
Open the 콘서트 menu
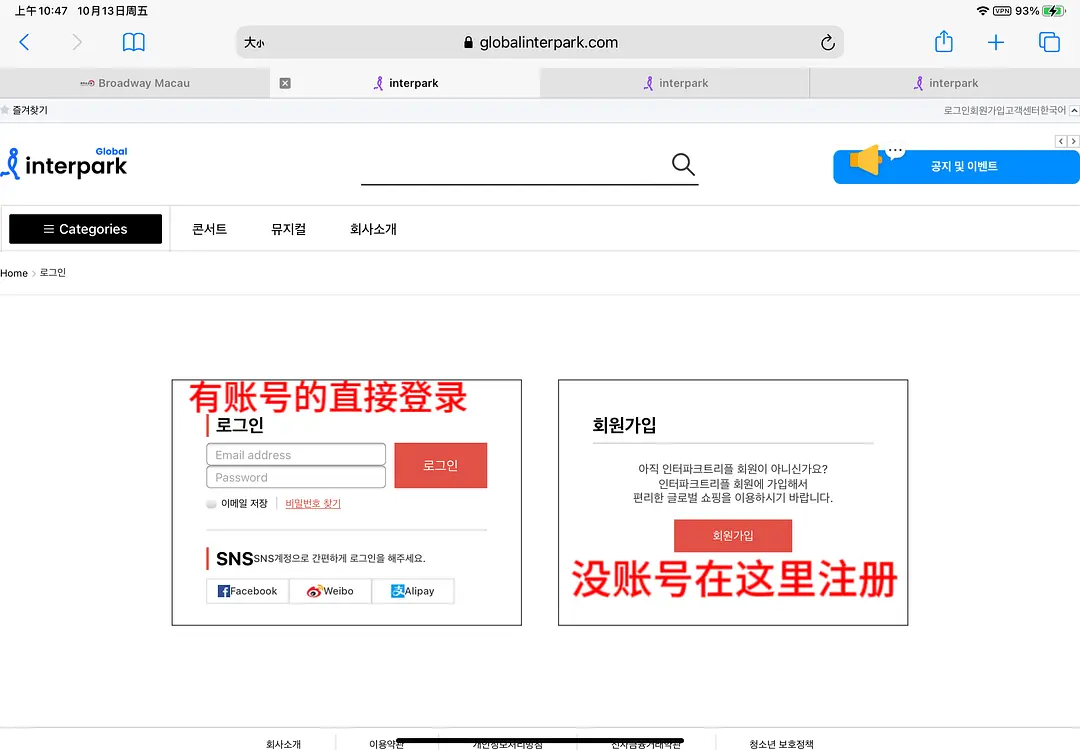tap(209, 229)
